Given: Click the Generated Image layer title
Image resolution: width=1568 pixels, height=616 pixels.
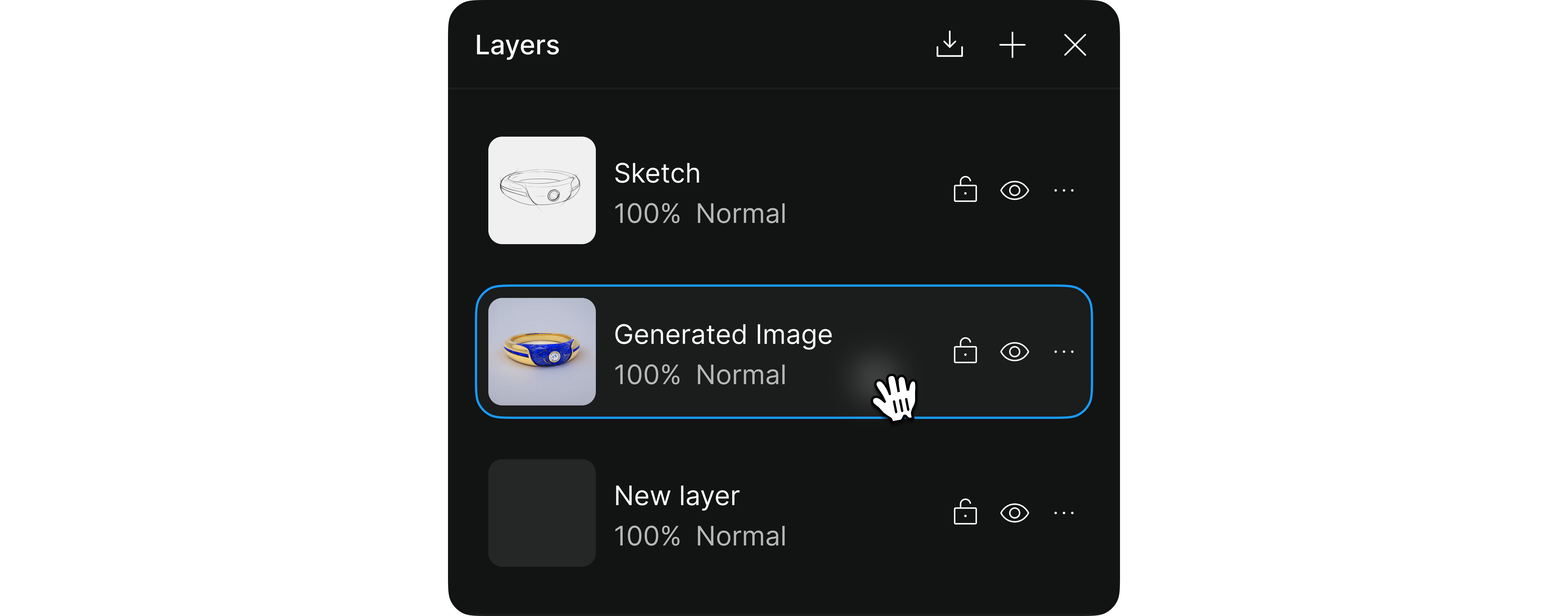Looking at the screenshot, I should 723,335.
